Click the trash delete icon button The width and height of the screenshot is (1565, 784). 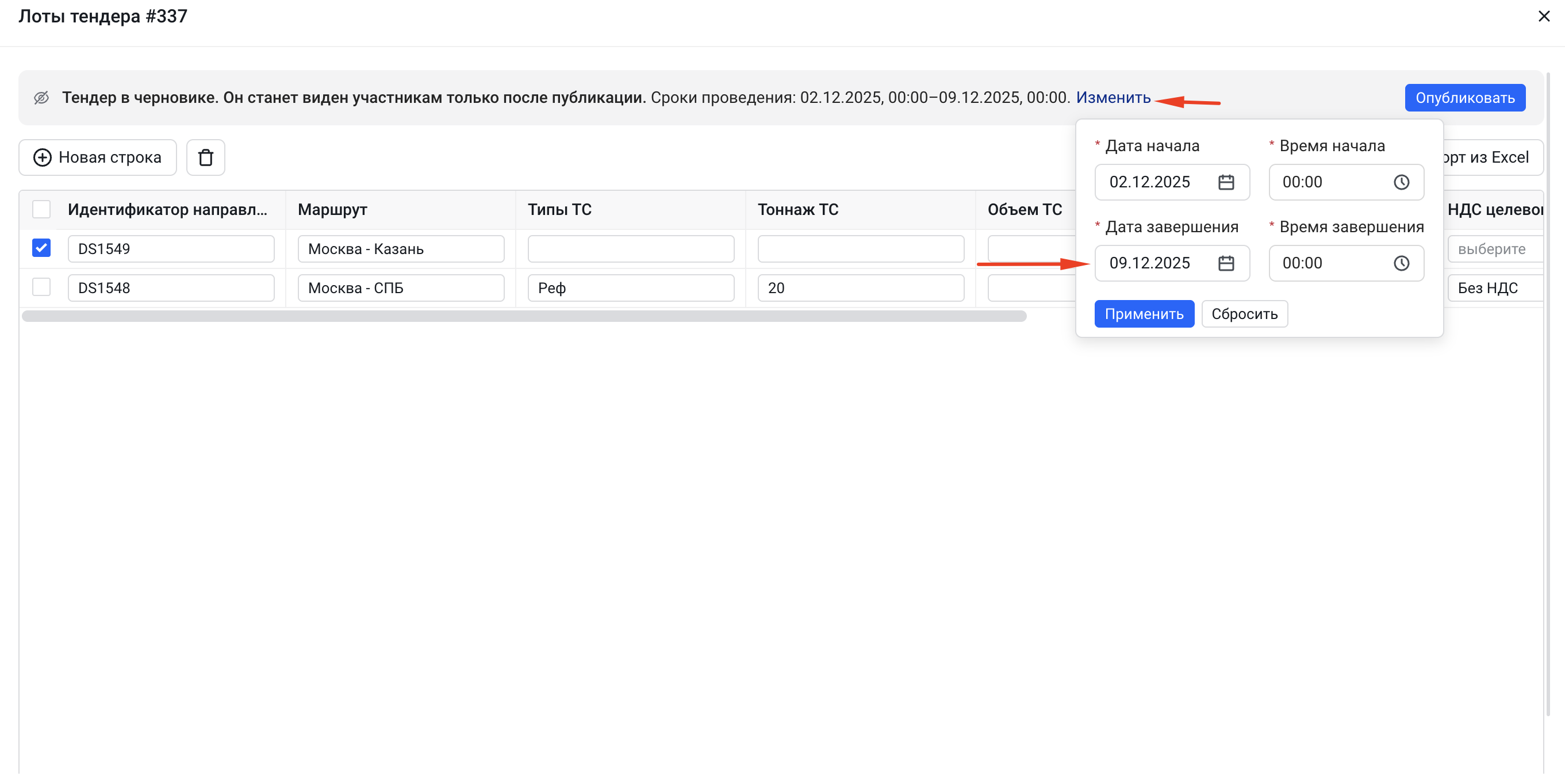pos(205,157)
